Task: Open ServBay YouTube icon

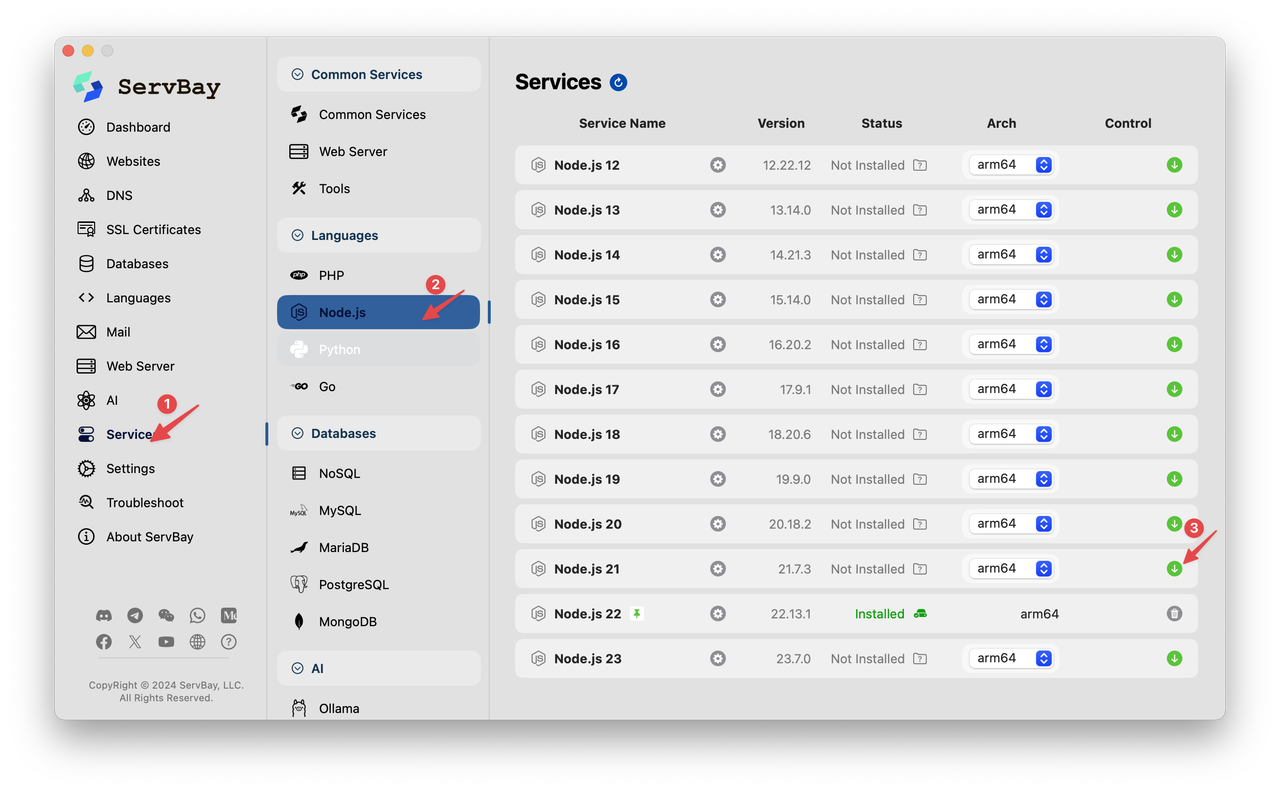Action: (x=166, y=642)
